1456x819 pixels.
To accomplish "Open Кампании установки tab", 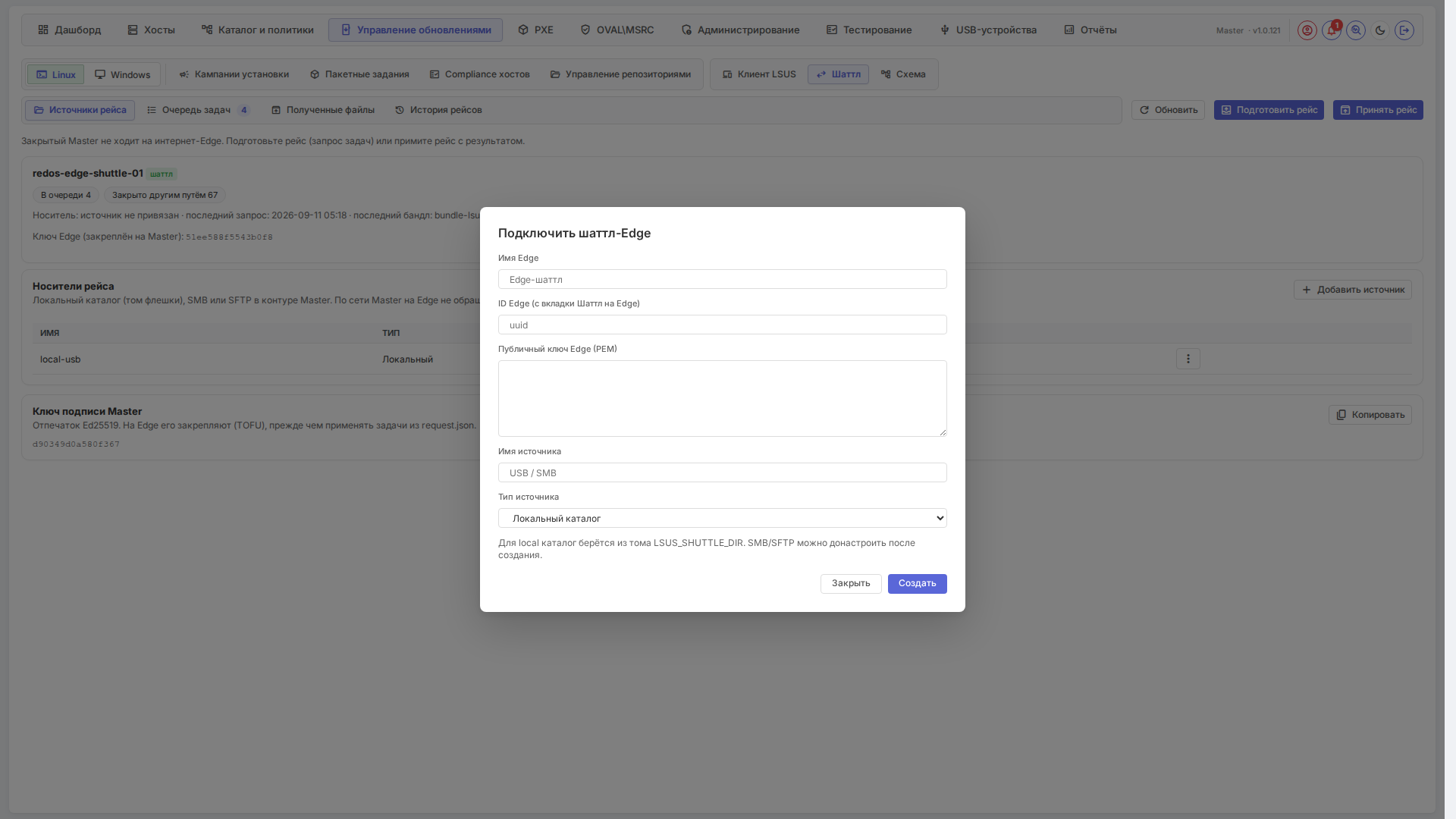I will pyautogui.click(x=234, y=74).
